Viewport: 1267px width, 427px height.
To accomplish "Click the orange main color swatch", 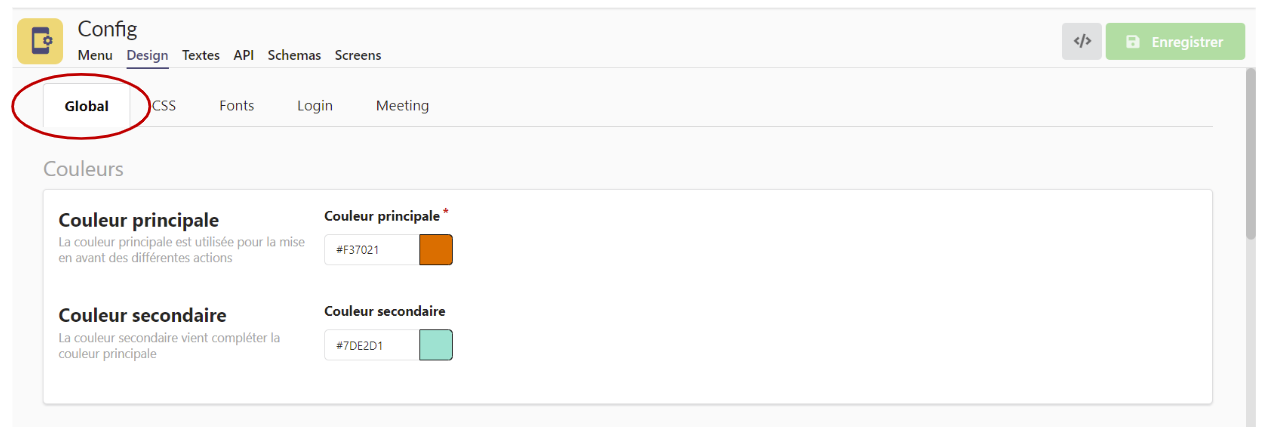I will click(x=436, y=250).
